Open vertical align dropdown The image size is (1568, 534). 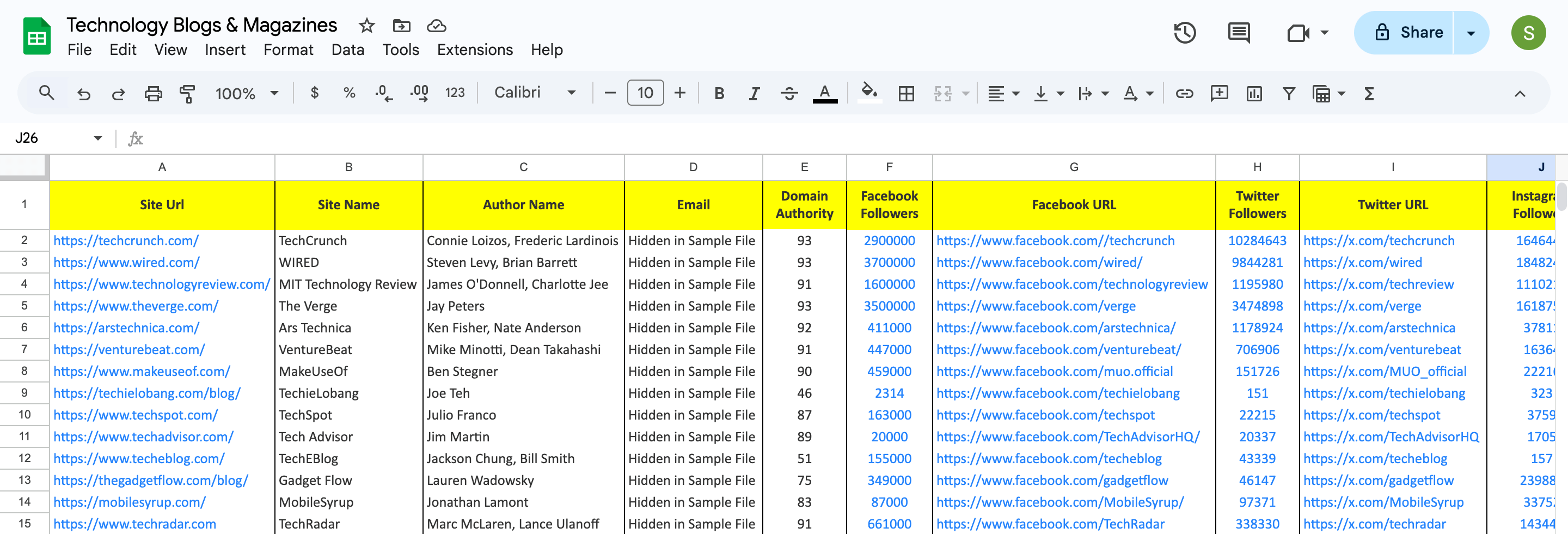coord(1048,93)
